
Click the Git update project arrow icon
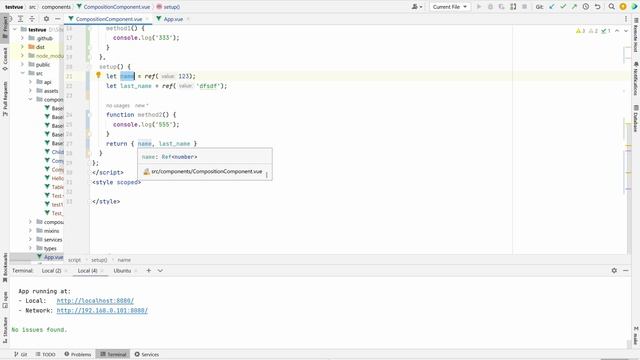pos(552,7)
